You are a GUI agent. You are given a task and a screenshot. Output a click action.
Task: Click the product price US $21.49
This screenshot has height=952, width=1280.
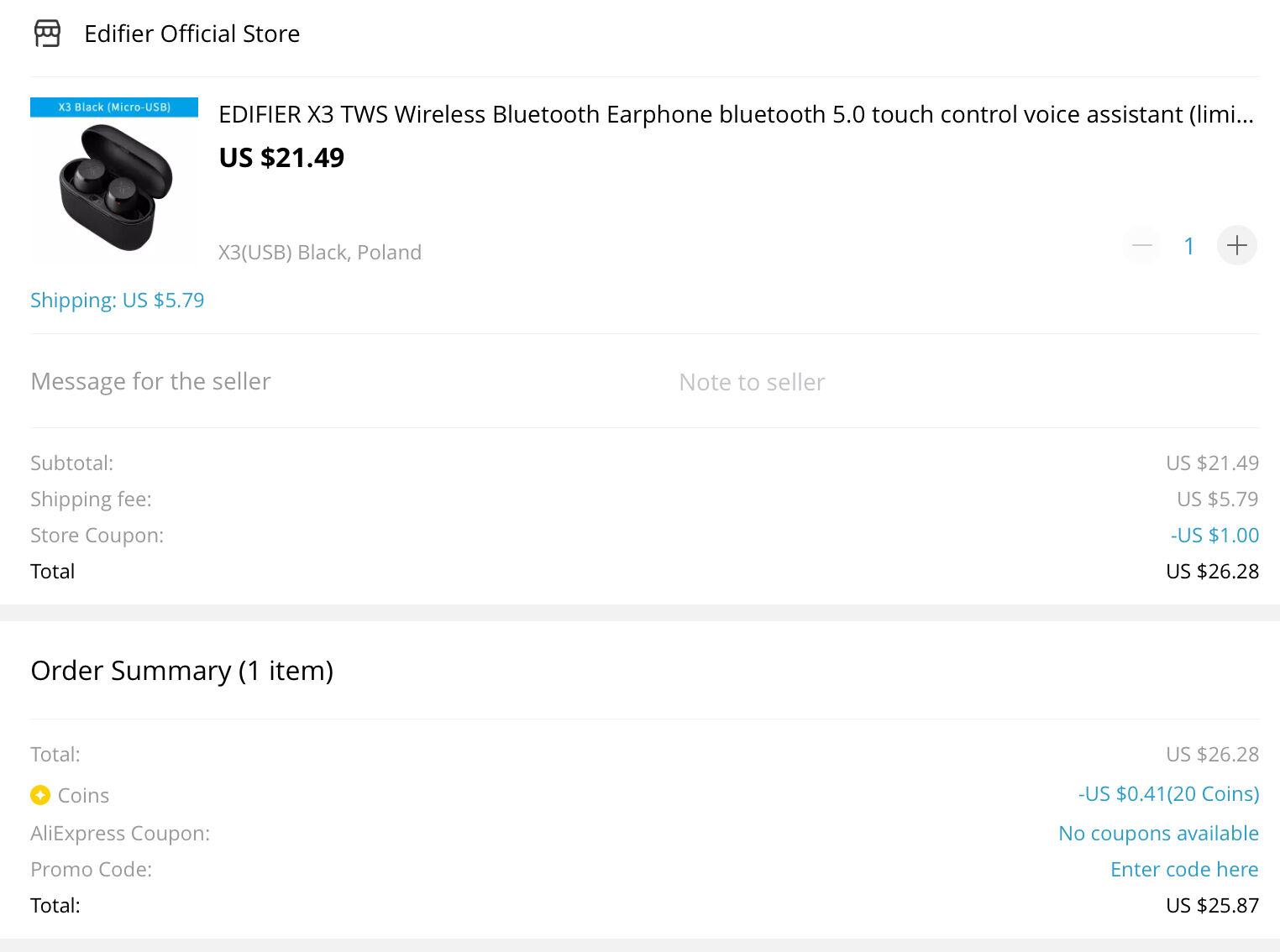[x=281, y=158]
